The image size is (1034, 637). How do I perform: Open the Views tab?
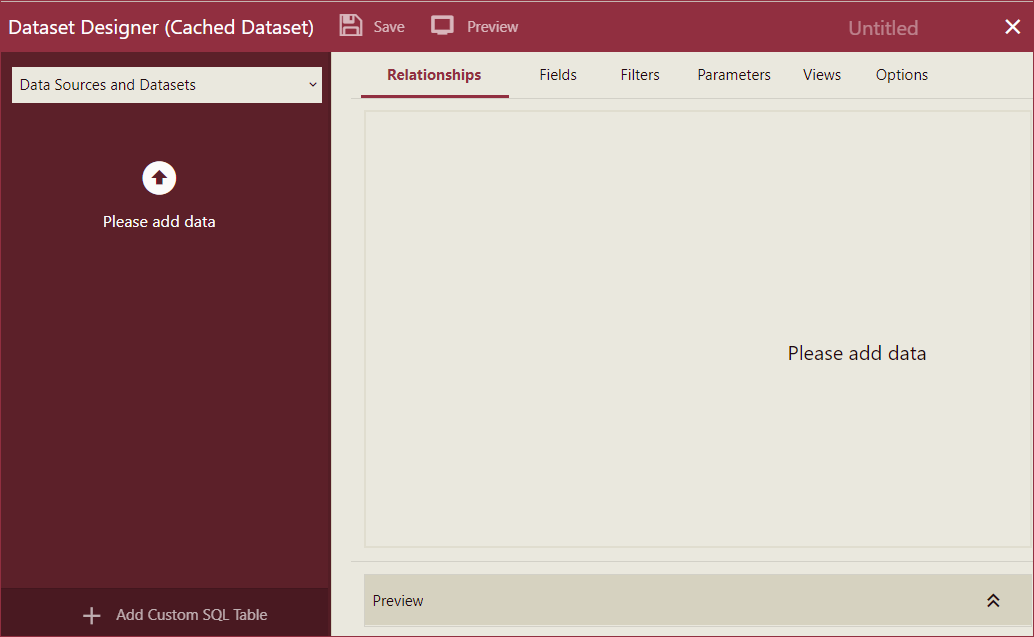pos(821,74)
